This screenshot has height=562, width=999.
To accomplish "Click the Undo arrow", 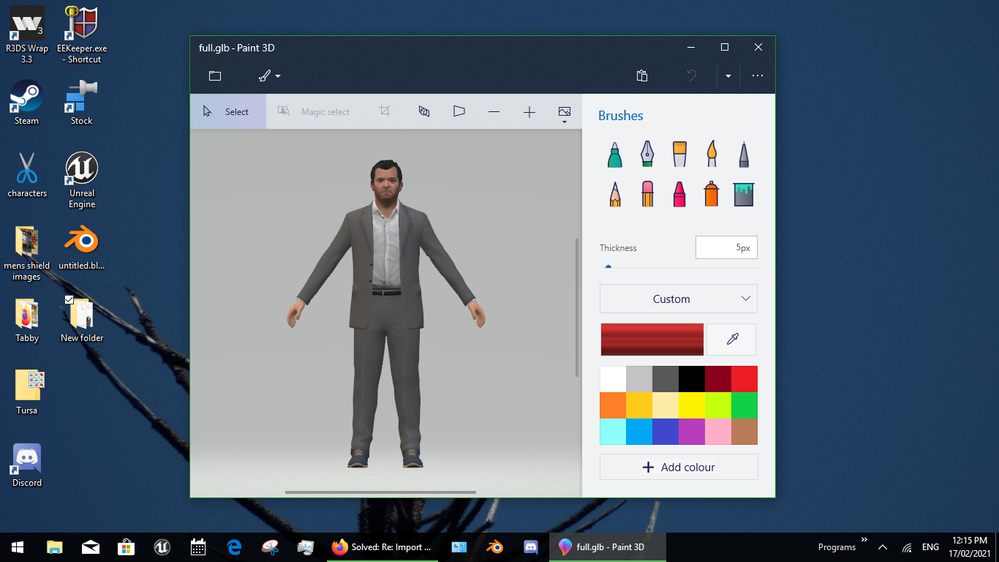I will point(692,76).
